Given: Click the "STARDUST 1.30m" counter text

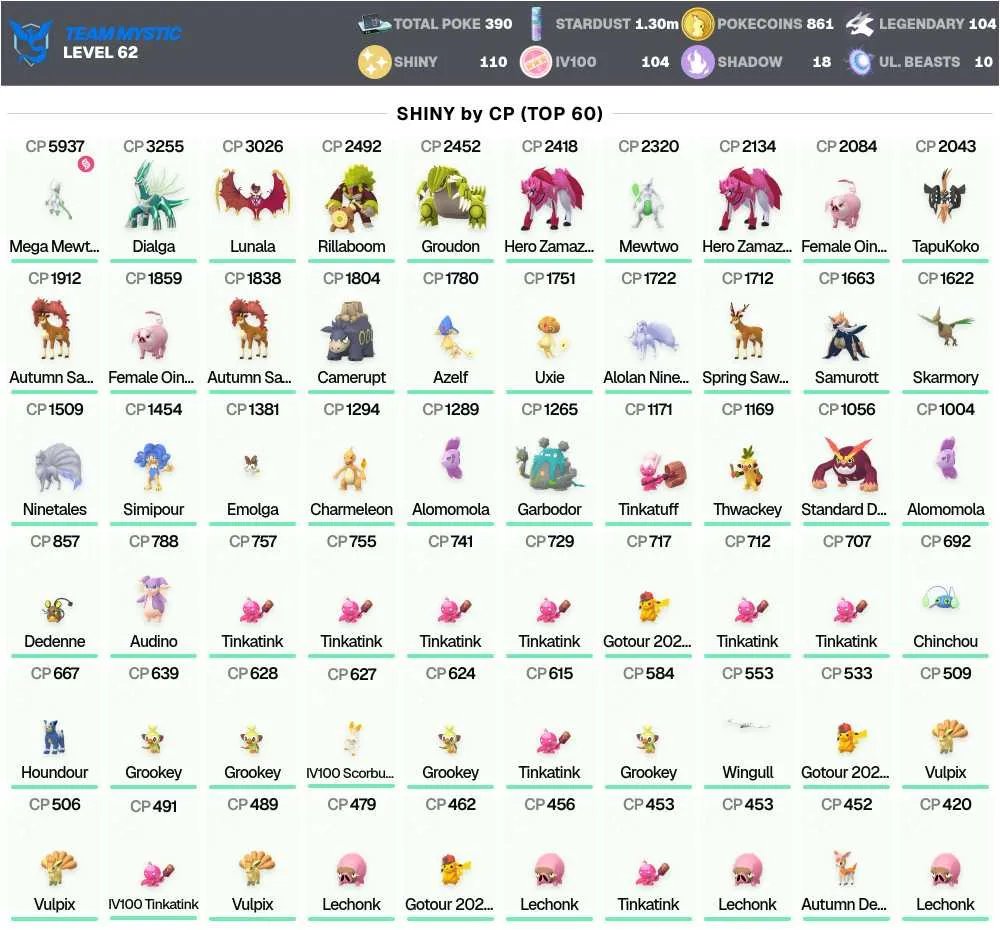Looking at the screenshot, I should pos(617,24).
